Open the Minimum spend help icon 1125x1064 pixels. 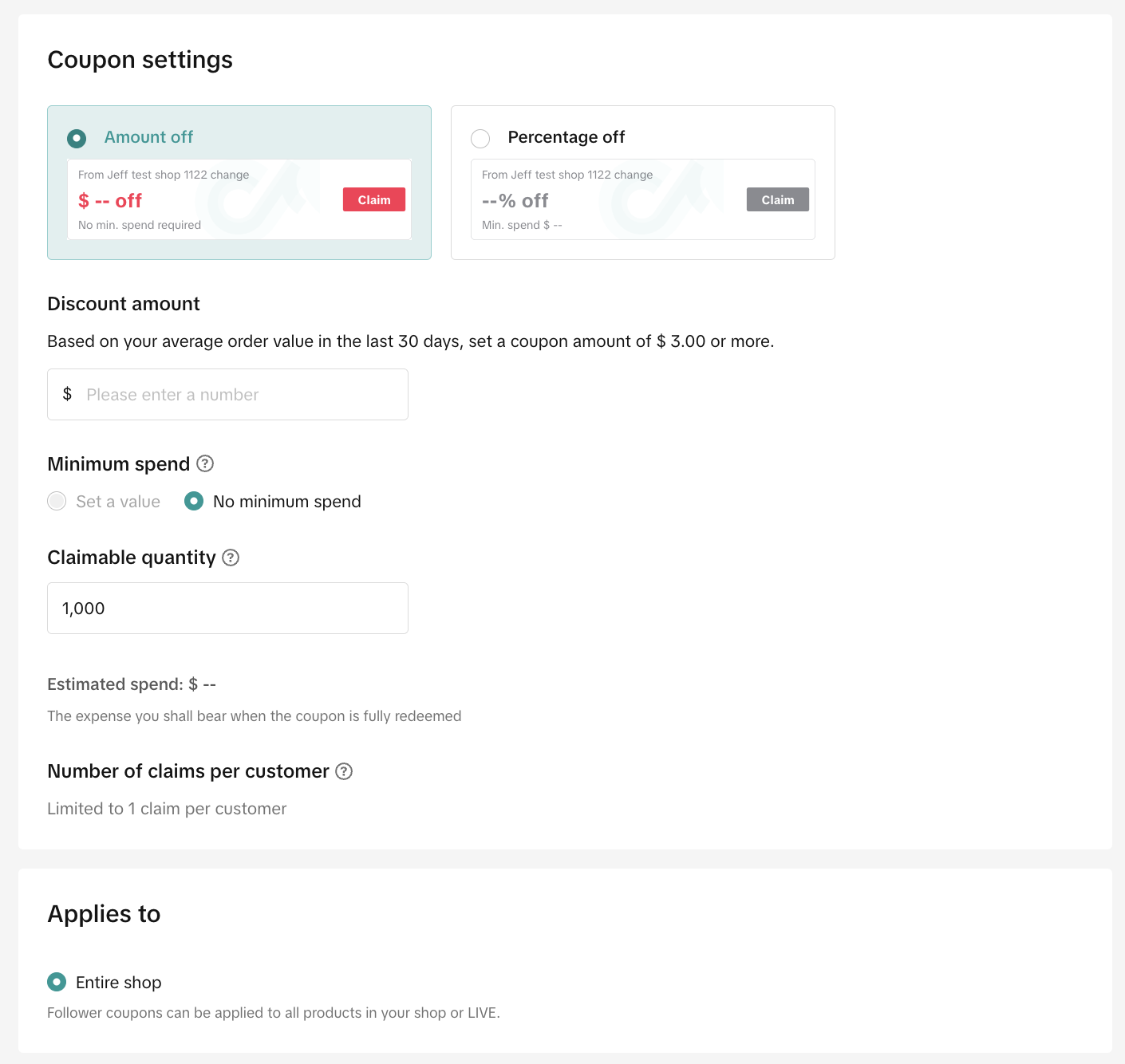[205, 463]
